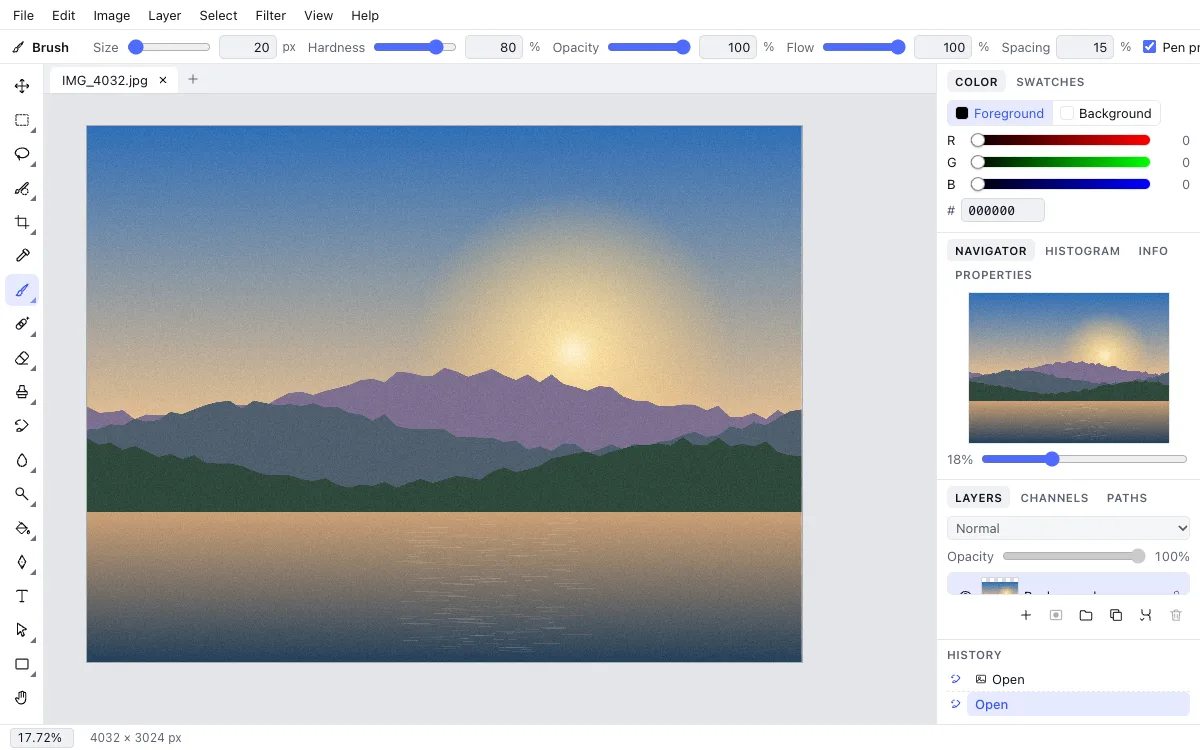Select the Hand tool
Viewport: 1200px width, 750px height.
(22, 698)
